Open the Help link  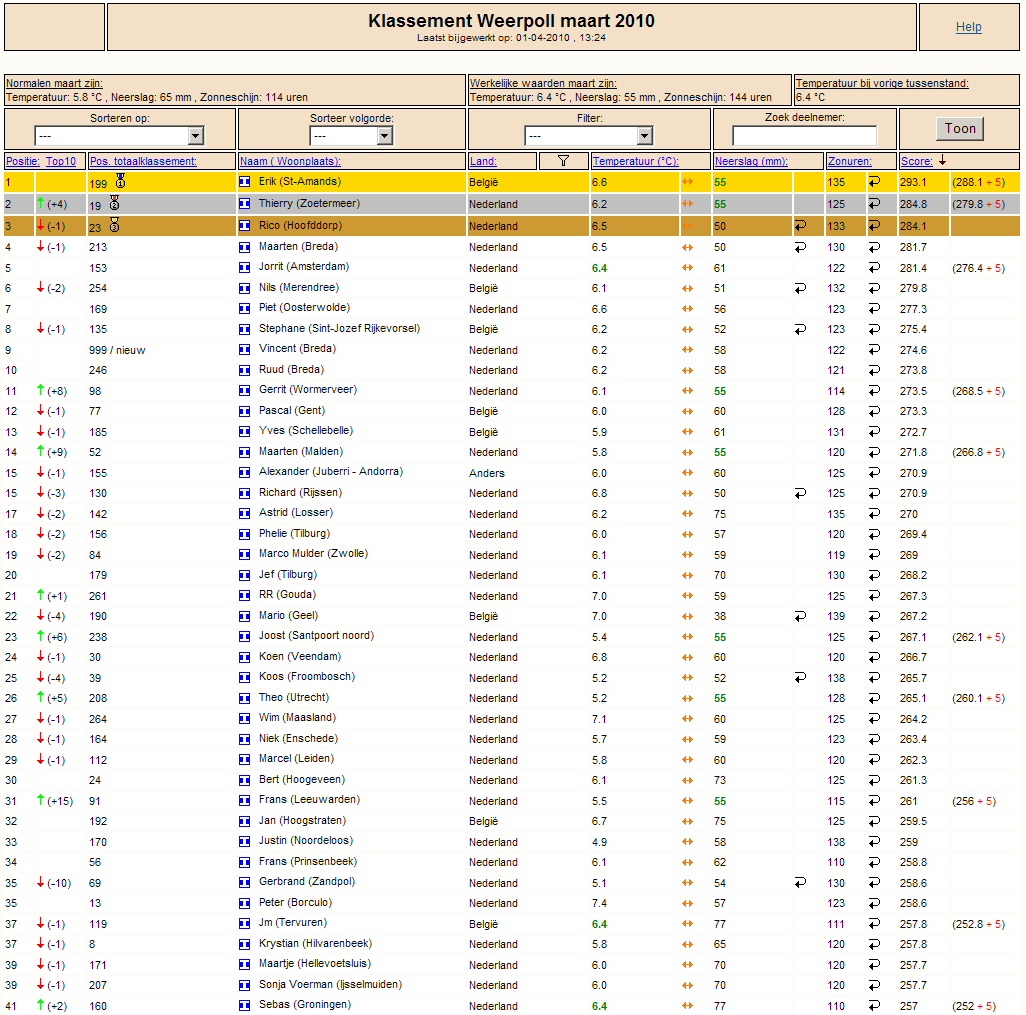[968, 27]
